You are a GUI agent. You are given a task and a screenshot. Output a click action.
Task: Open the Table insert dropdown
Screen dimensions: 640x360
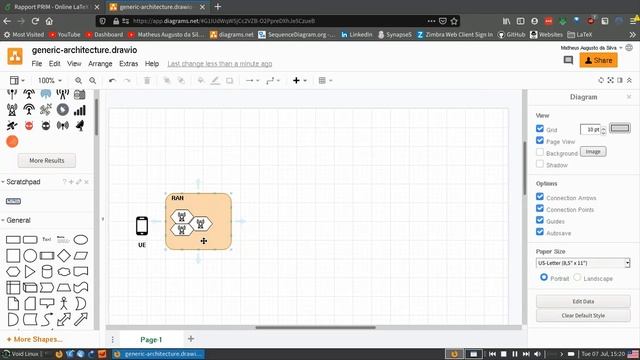(x=325, y=81)
